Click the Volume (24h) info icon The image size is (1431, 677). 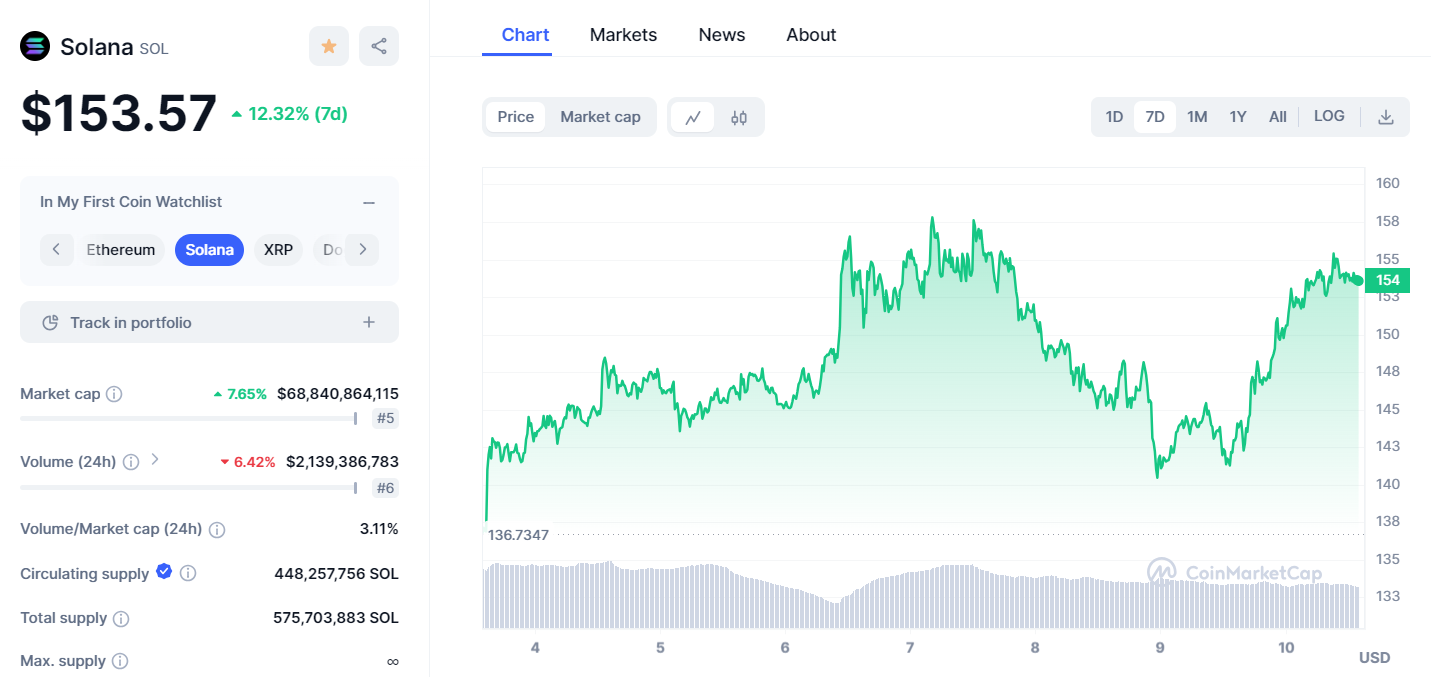tap(130, 462)
